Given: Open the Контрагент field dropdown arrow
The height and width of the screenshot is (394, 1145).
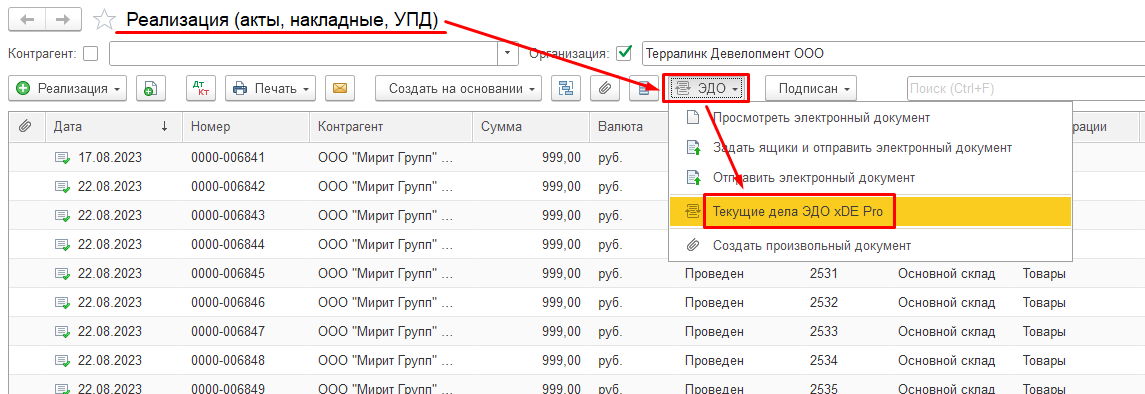Looking at the screenshot, I should click(x=507, y=53).
